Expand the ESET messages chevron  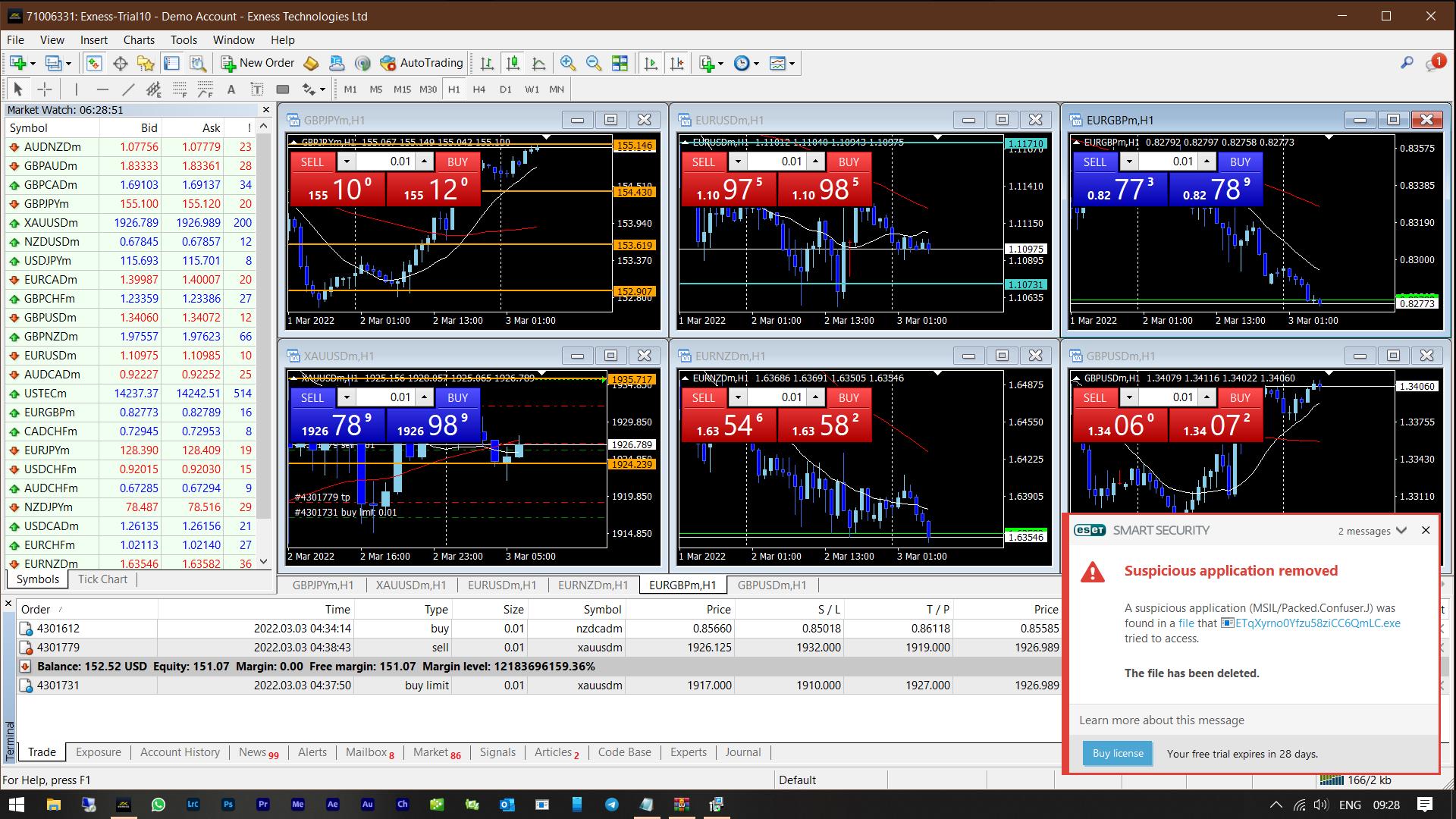coord(1401,531)
